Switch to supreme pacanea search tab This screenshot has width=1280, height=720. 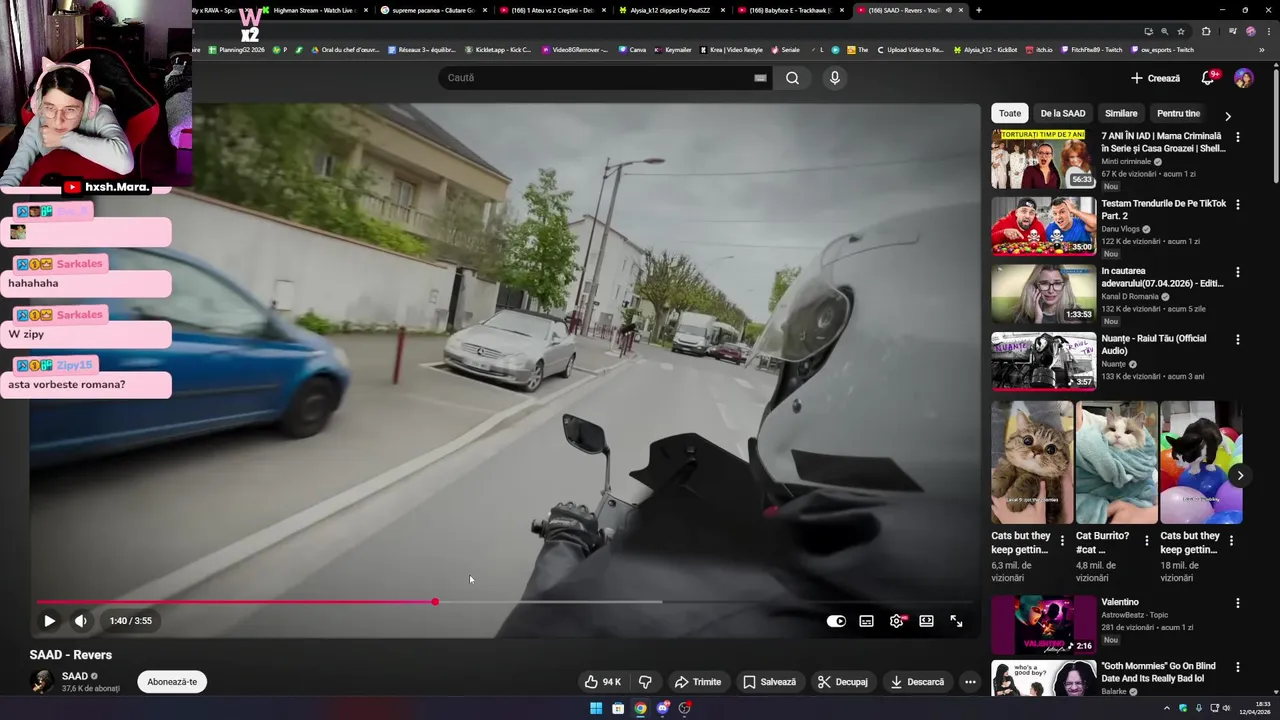(433, 10)
